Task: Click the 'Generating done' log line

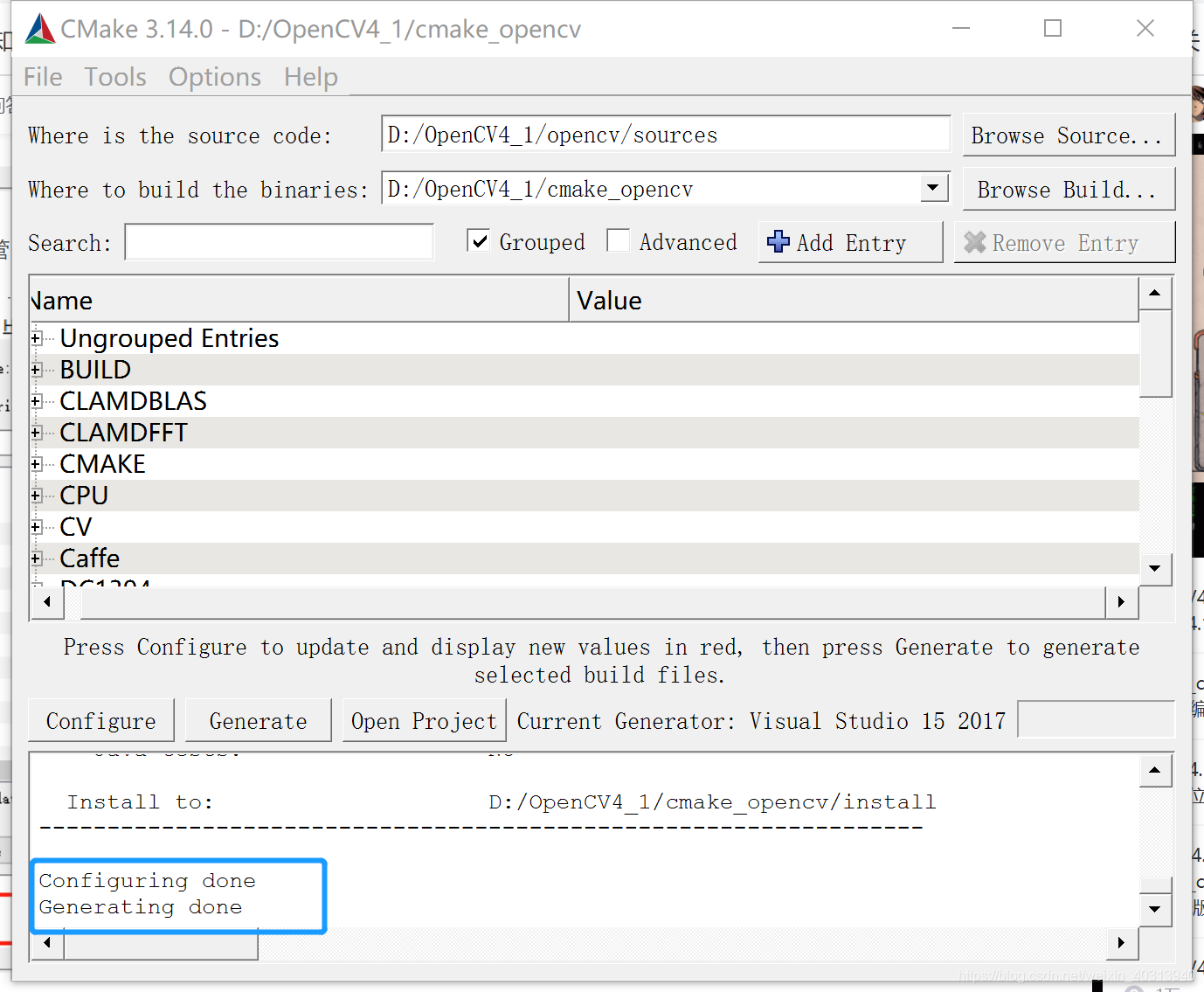Action: (x=140, y=907)
